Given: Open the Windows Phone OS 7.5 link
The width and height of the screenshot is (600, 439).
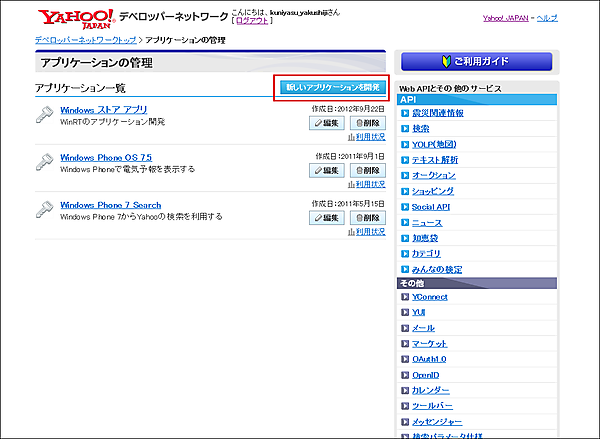Looking at the screenshot, I should coord(106,157).
